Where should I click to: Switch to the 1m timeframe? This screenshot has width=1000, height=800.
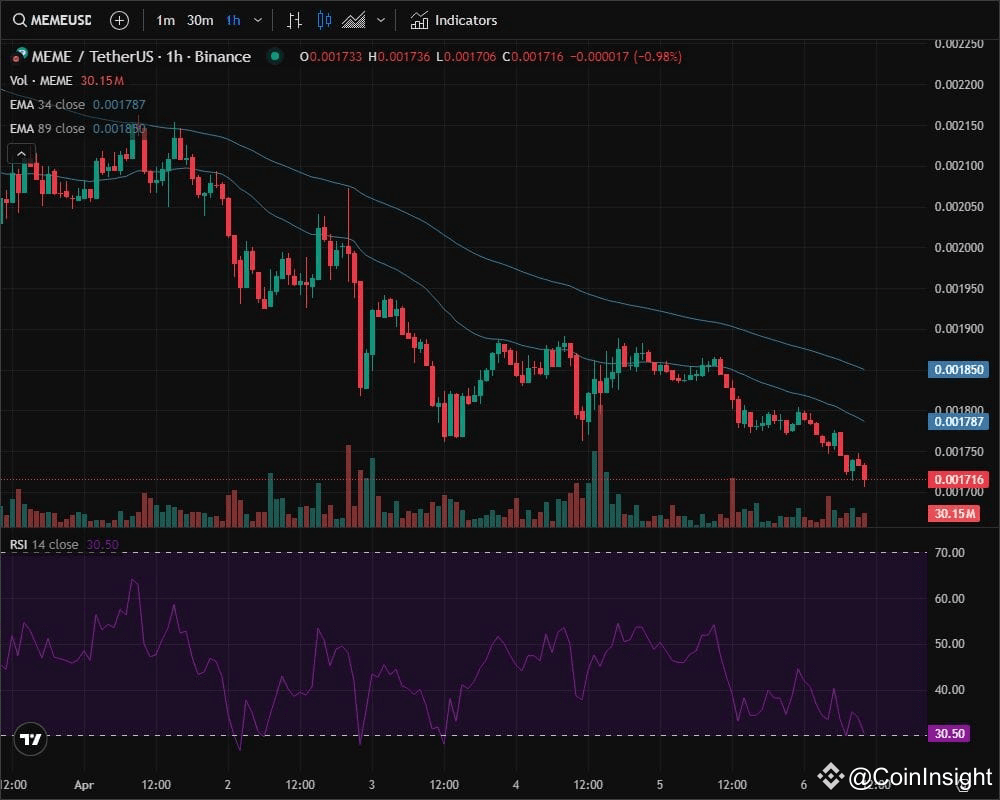[165, 20]
